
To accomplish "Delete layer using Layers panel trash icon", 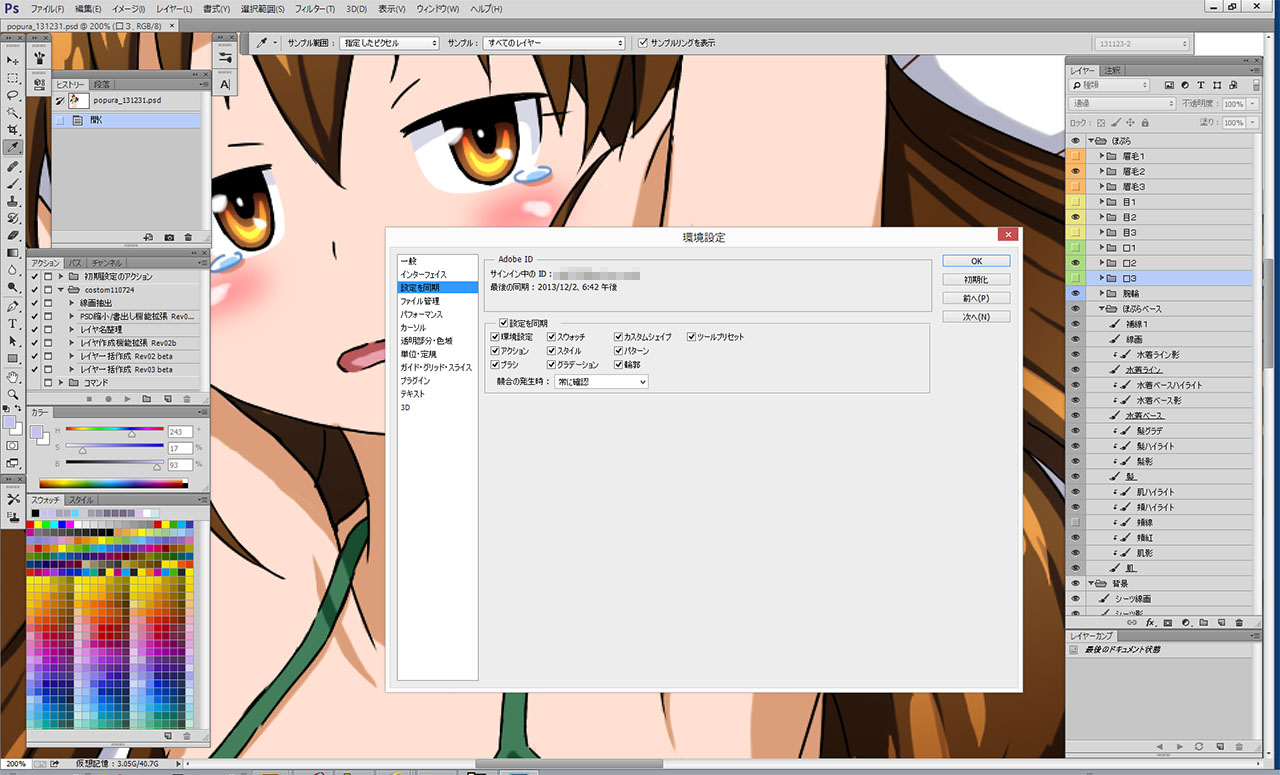I will tap(1238, 622).
